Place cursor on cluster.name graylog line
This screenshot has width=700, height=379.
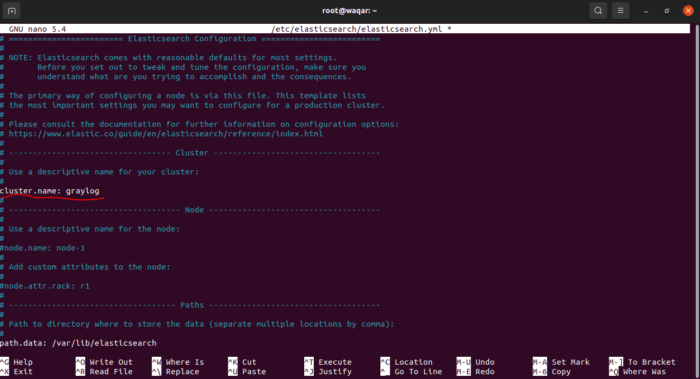click(x=50, y=191)
